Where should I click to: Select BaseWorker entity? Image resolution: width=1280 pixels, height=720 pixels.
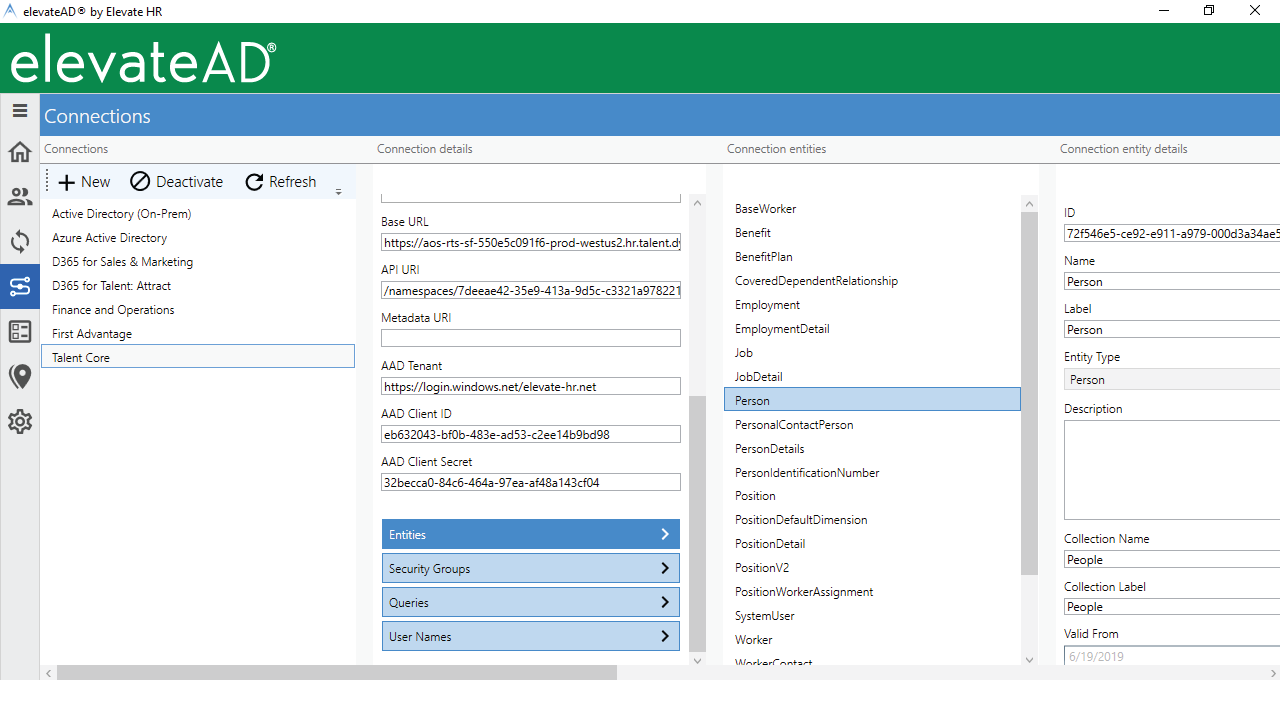pos(872,209)
